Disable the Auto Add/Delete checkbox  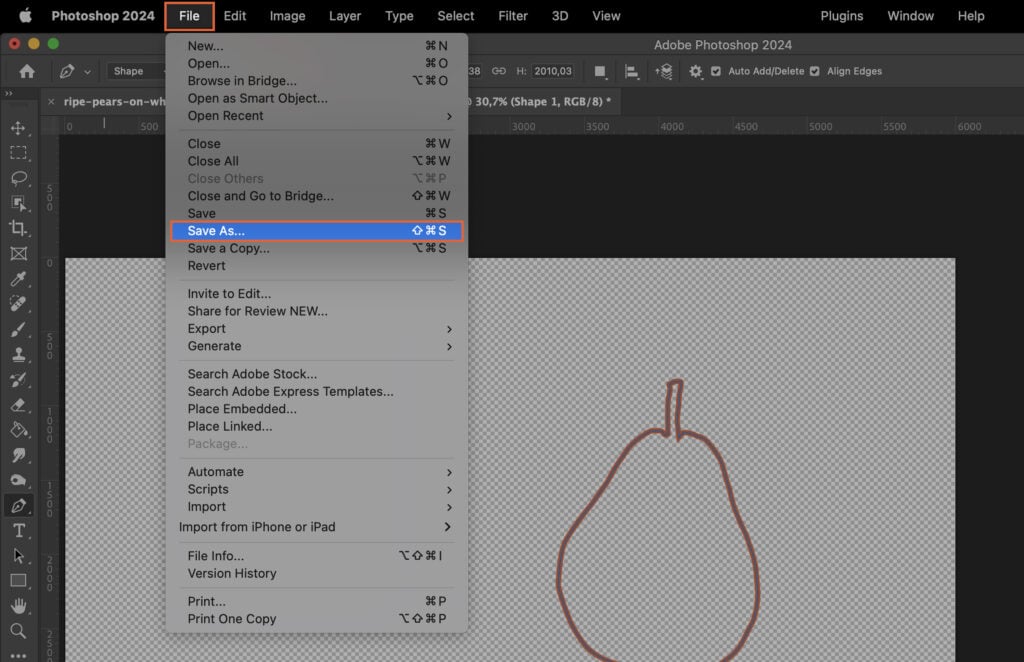[716, 71]
